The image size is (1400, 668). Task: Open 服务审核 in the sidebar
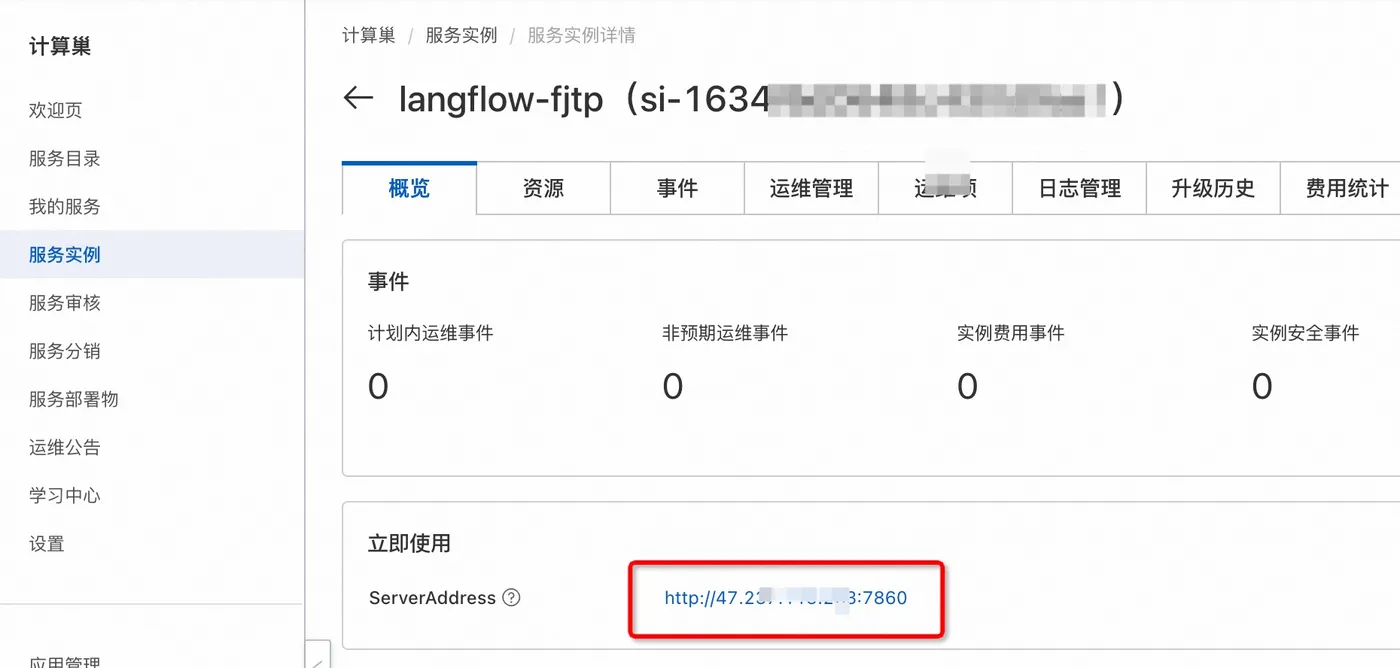pos(64,302)
